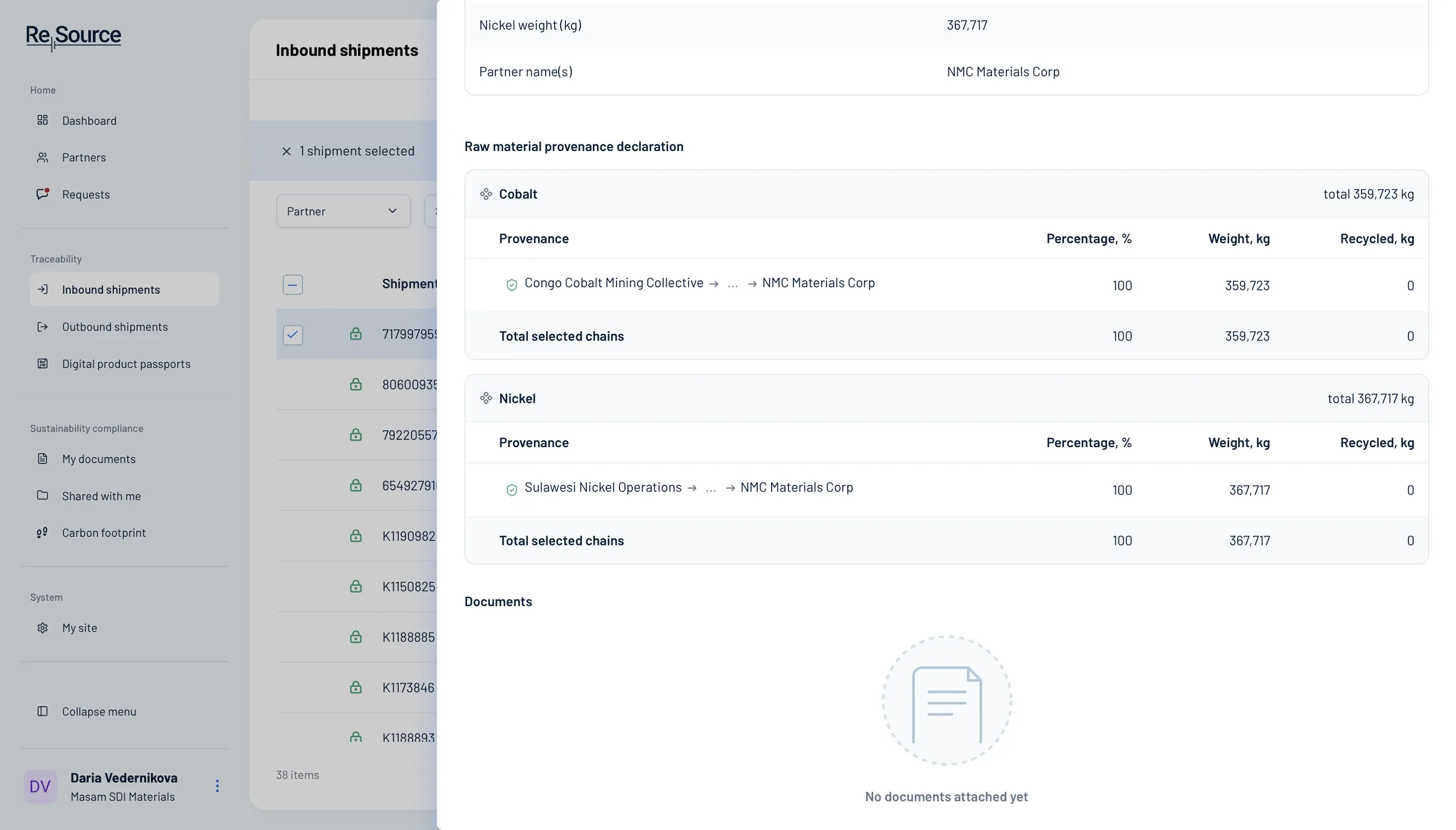
Task: Expand the Sulawesi Nickel chain ellipsis
Action: [x=711, y=488]
